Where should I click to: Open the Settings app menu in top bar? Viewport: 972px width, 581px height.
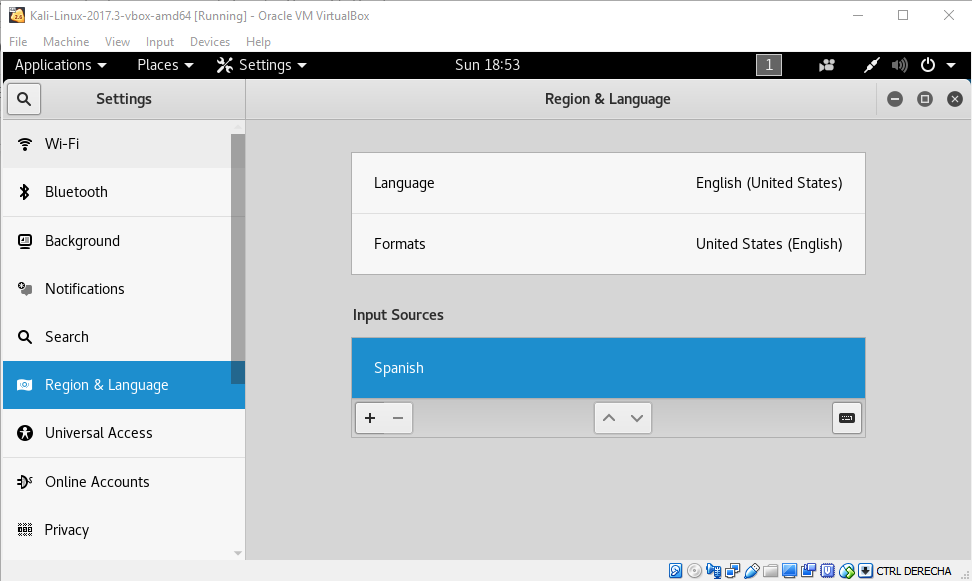[262, 65]
